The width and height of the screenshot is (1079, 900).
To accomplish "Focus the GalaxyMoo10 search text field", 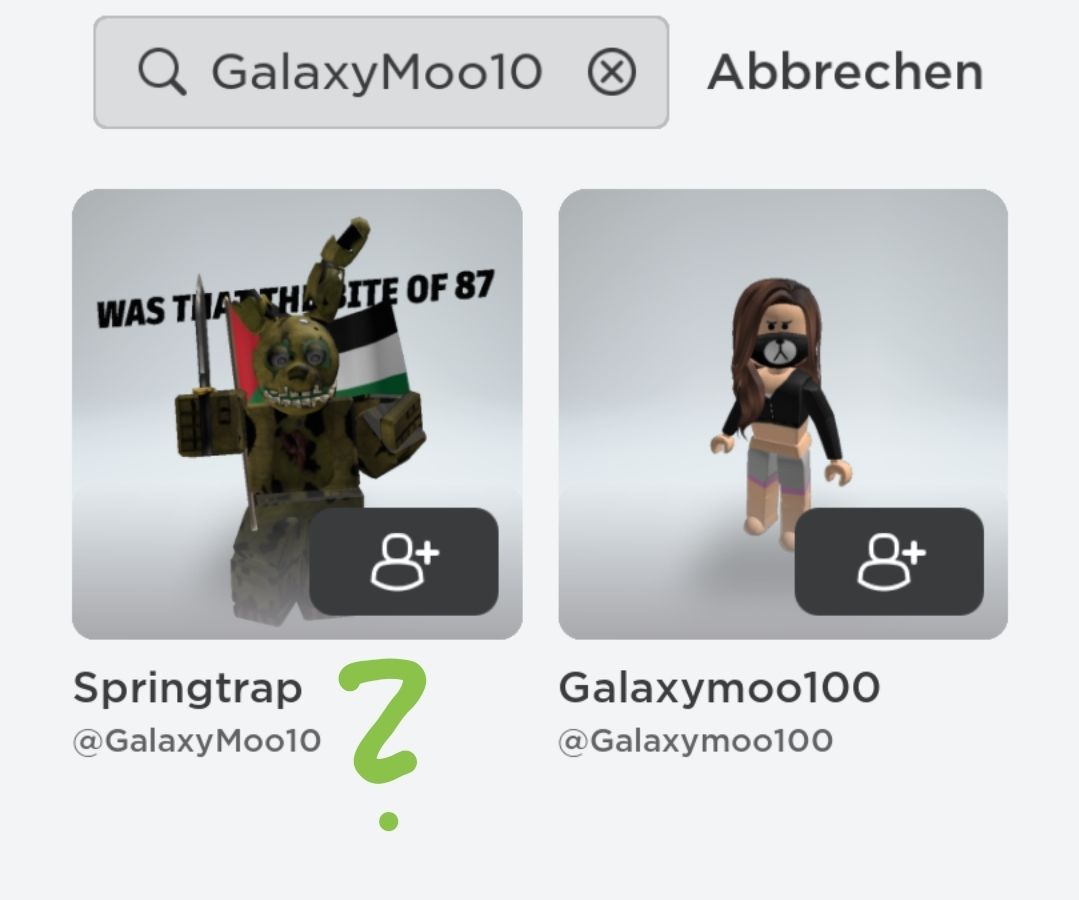I will [381, 72].
